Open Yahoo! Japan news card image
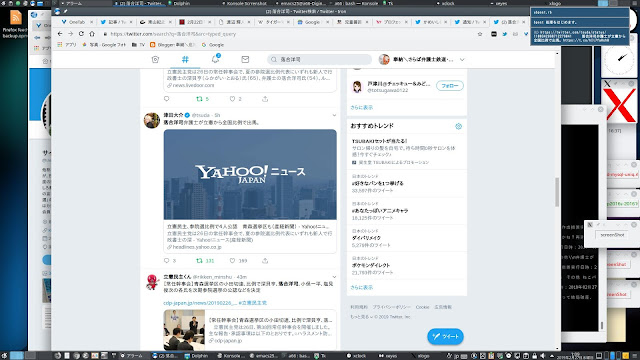The image size is (640, 360). coord(250,175)
